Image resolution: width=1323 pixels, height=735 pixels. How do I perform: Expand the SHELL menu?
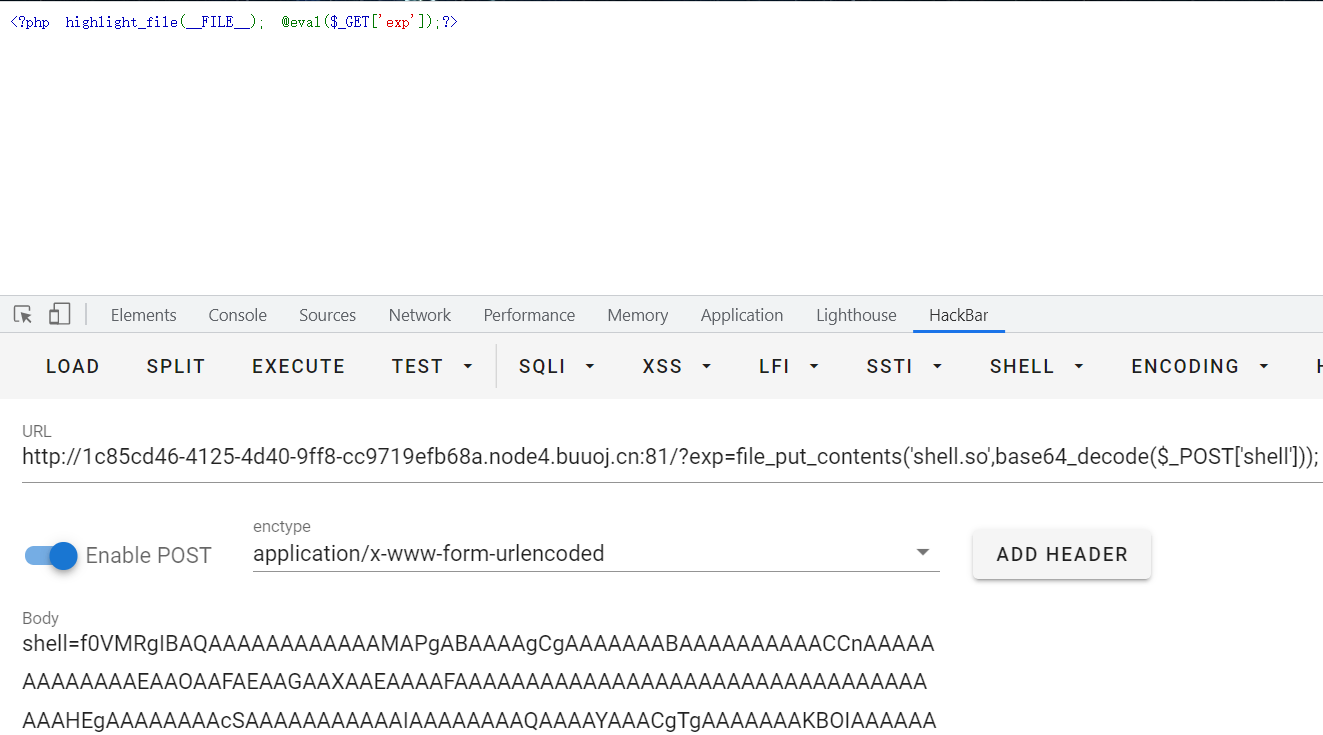click(x=1037, y=366)
